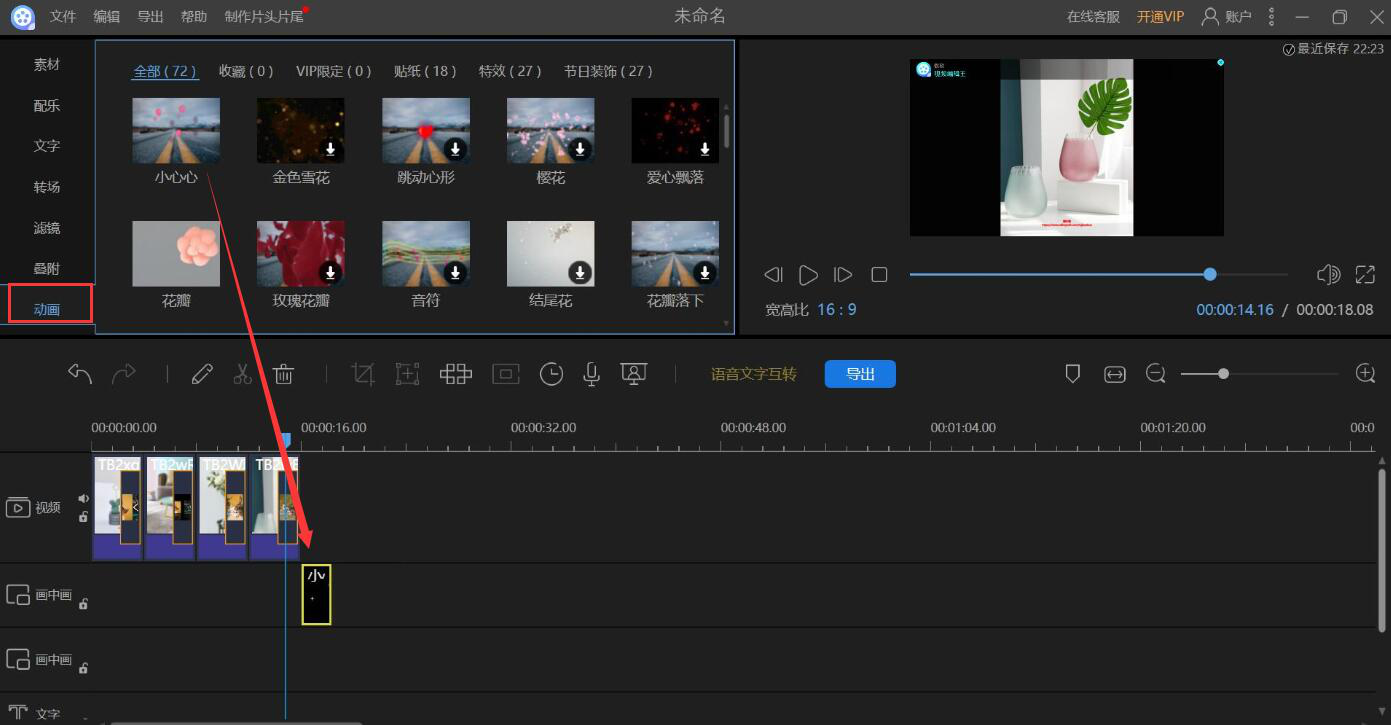Image resolution: width=1391 pixels, height=725 pixels.
Task: Play the video preview
Action: (809, 274)
